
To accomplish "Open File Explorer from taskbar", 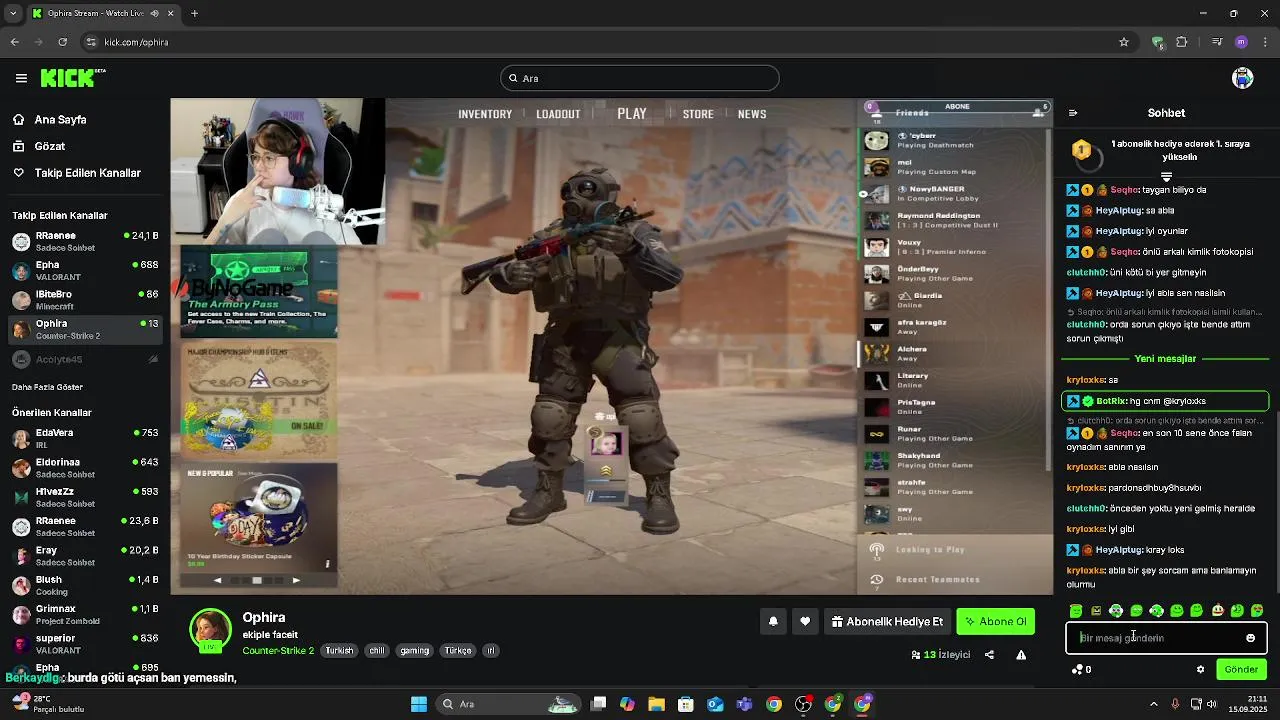I will 657,704.
